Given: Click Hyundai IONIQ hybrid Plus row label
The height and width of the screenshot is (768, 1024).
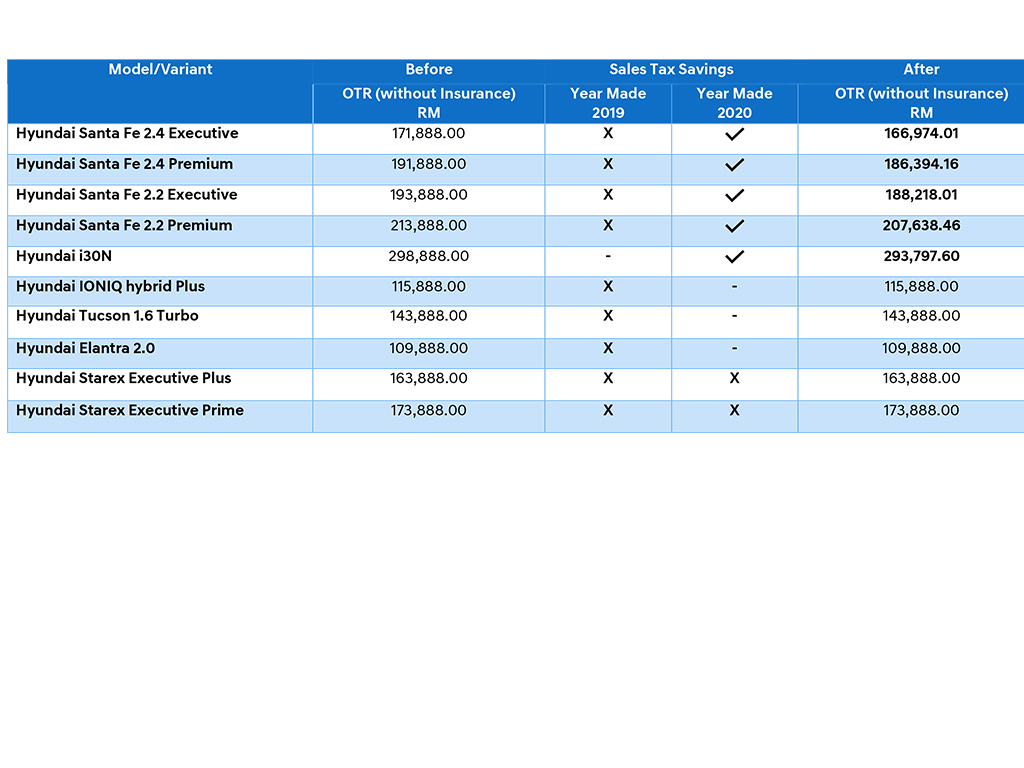Looking at the screenshot, I should click(110, 286).
